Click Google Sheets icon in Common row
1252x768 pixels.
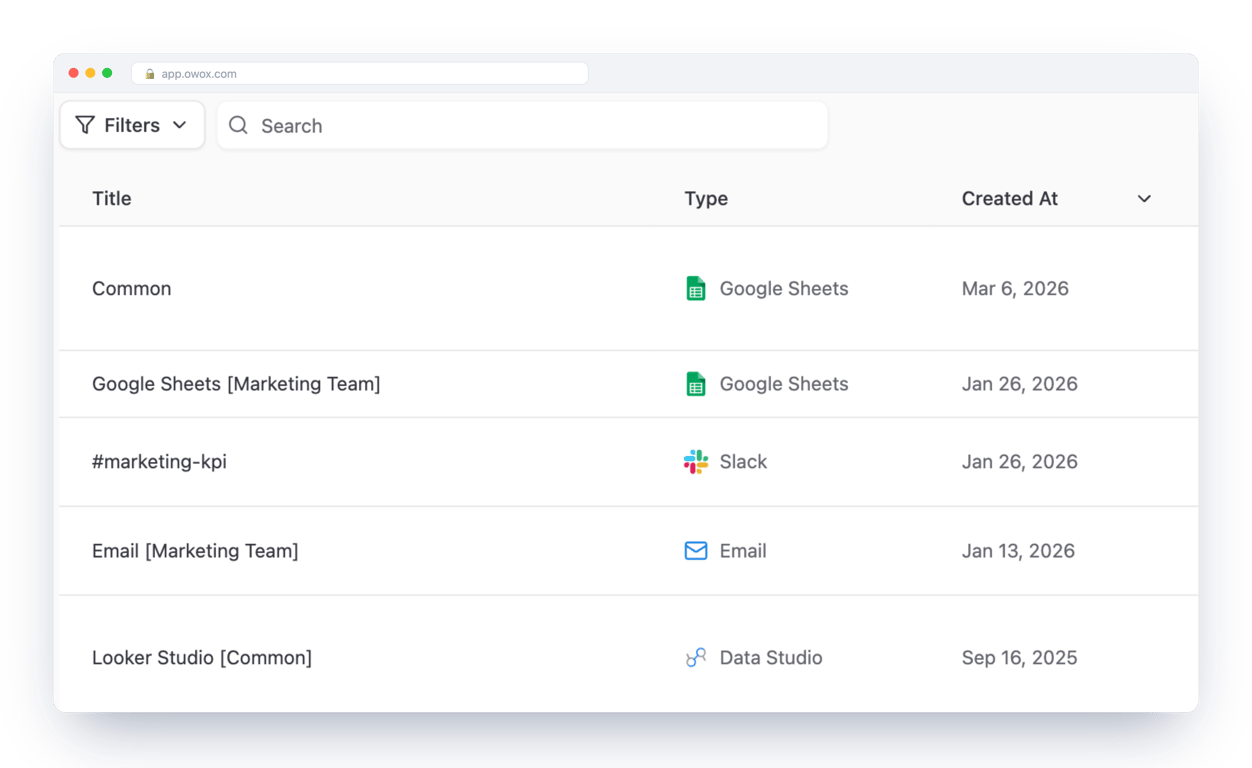coord(696,288)
